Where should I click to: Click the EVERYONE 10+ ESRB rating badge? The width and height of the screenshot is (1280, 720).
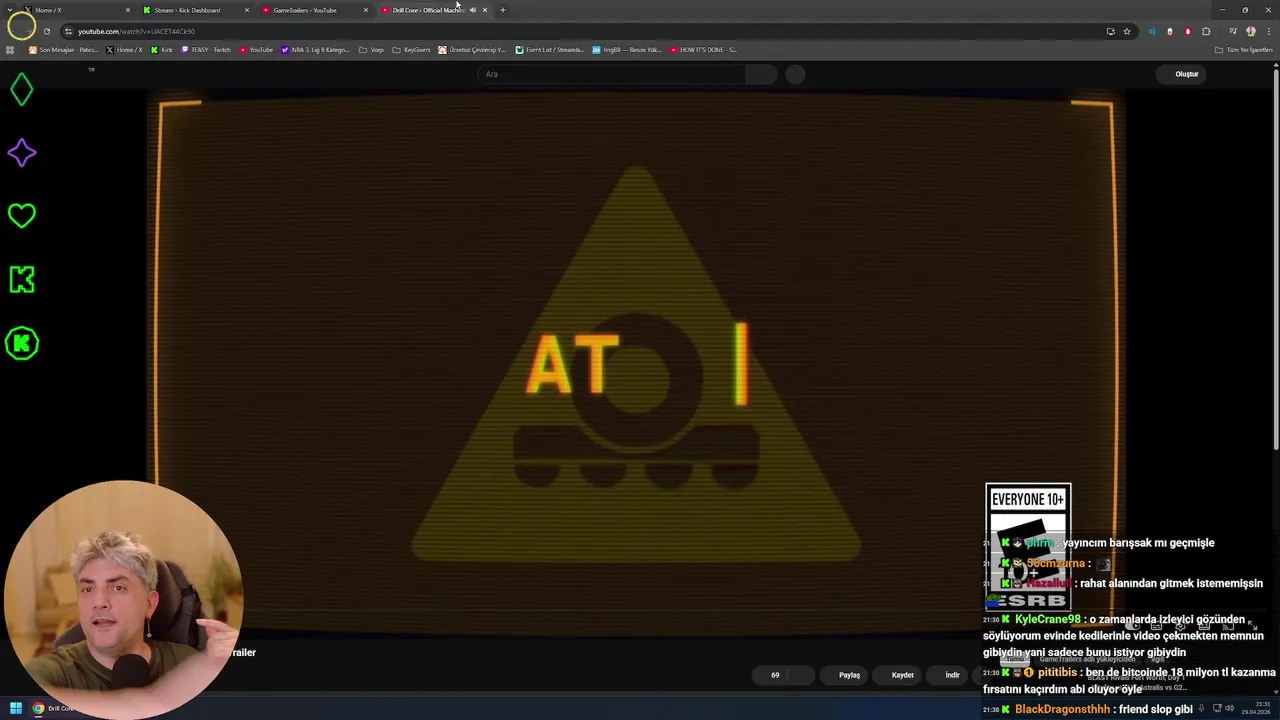coord(1028,547)
